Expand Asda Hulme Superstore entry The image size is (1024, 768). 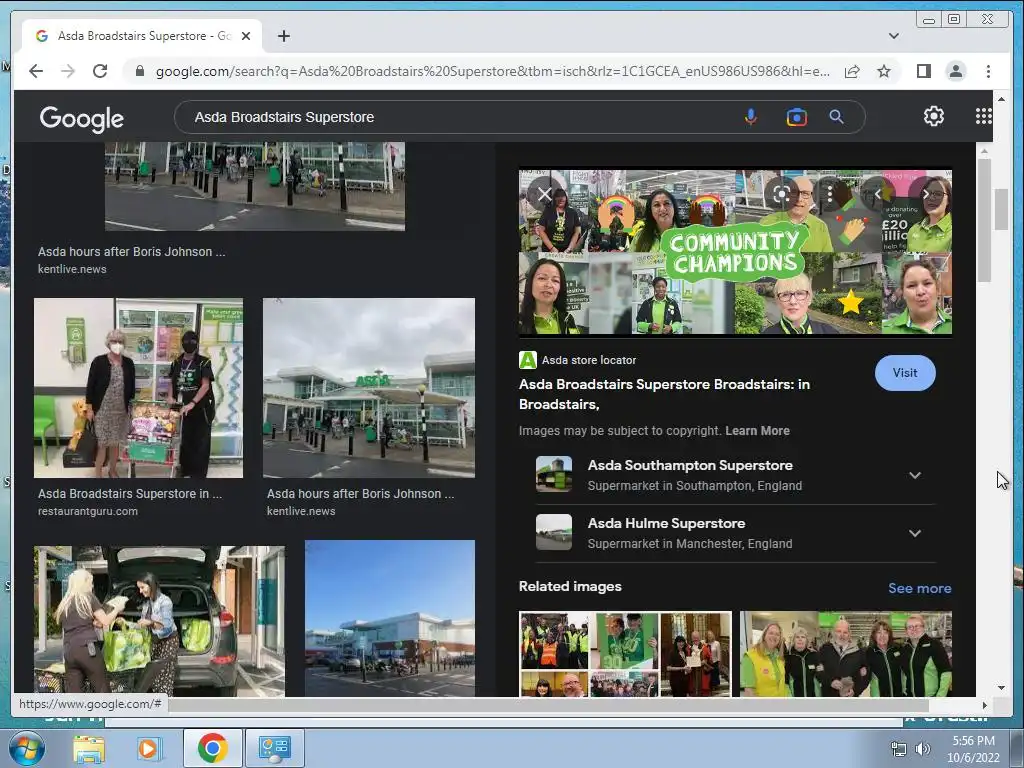[x=915, y=534]
